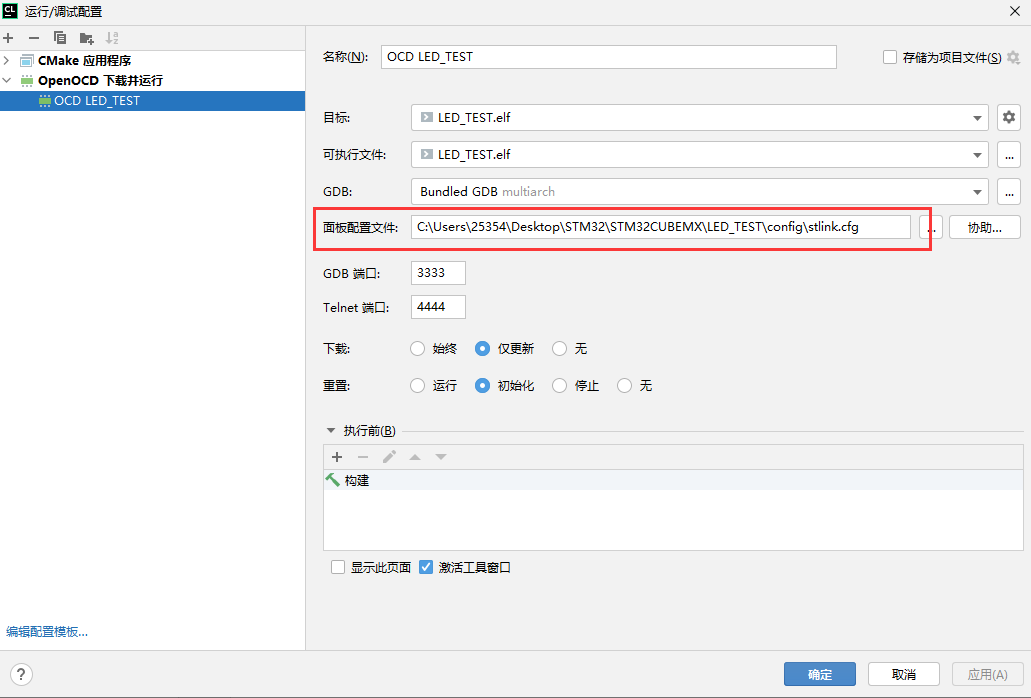Open the 目标 dropdown list
Image resolution: width=1031 pixels, height=698 pixels.
pyautogui.click(x=977, y=118)
